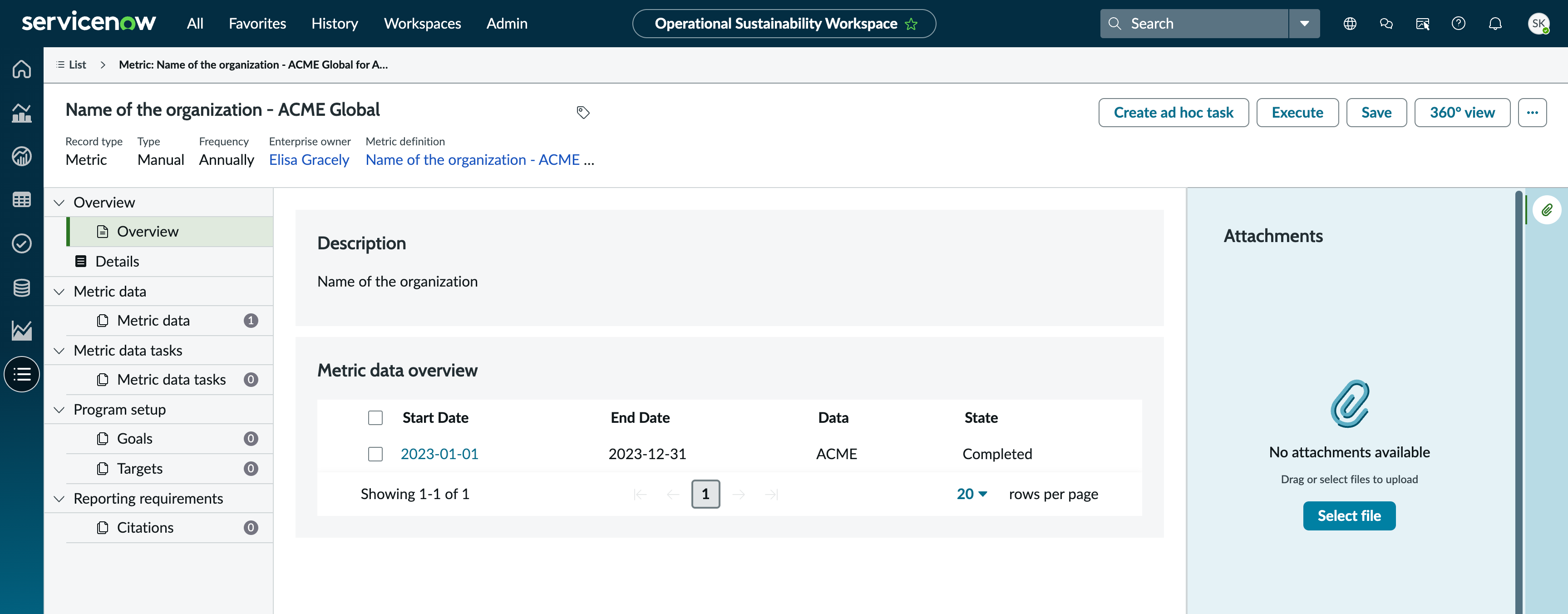Collapse the Program setup section
The width and height of the screenshot is (1568, 614).
point(59,410)
